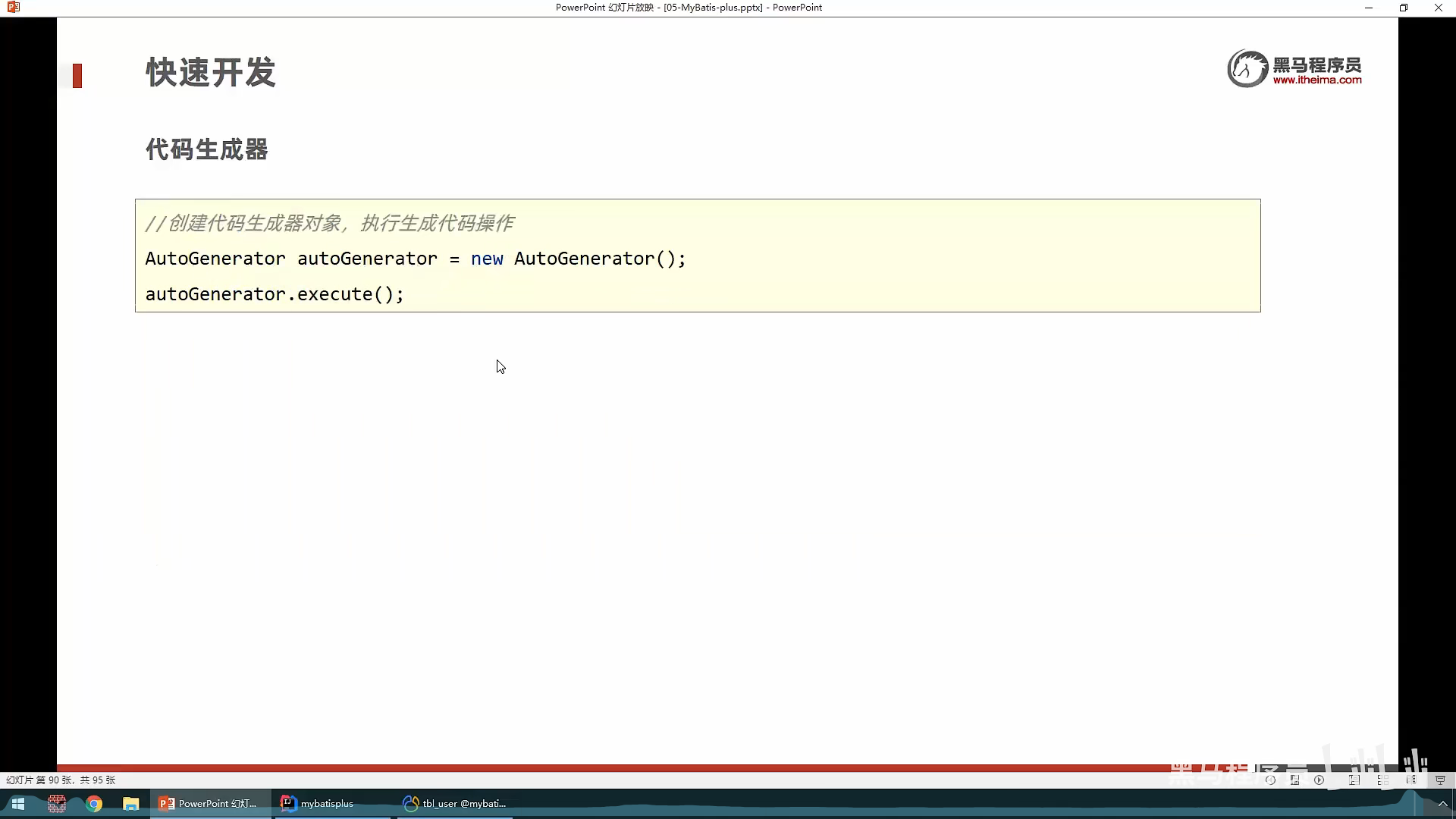Go to previous slide button
The width and height of the screenshot is (1456, 819).
pyautogui.click(x=1270, y=780)
